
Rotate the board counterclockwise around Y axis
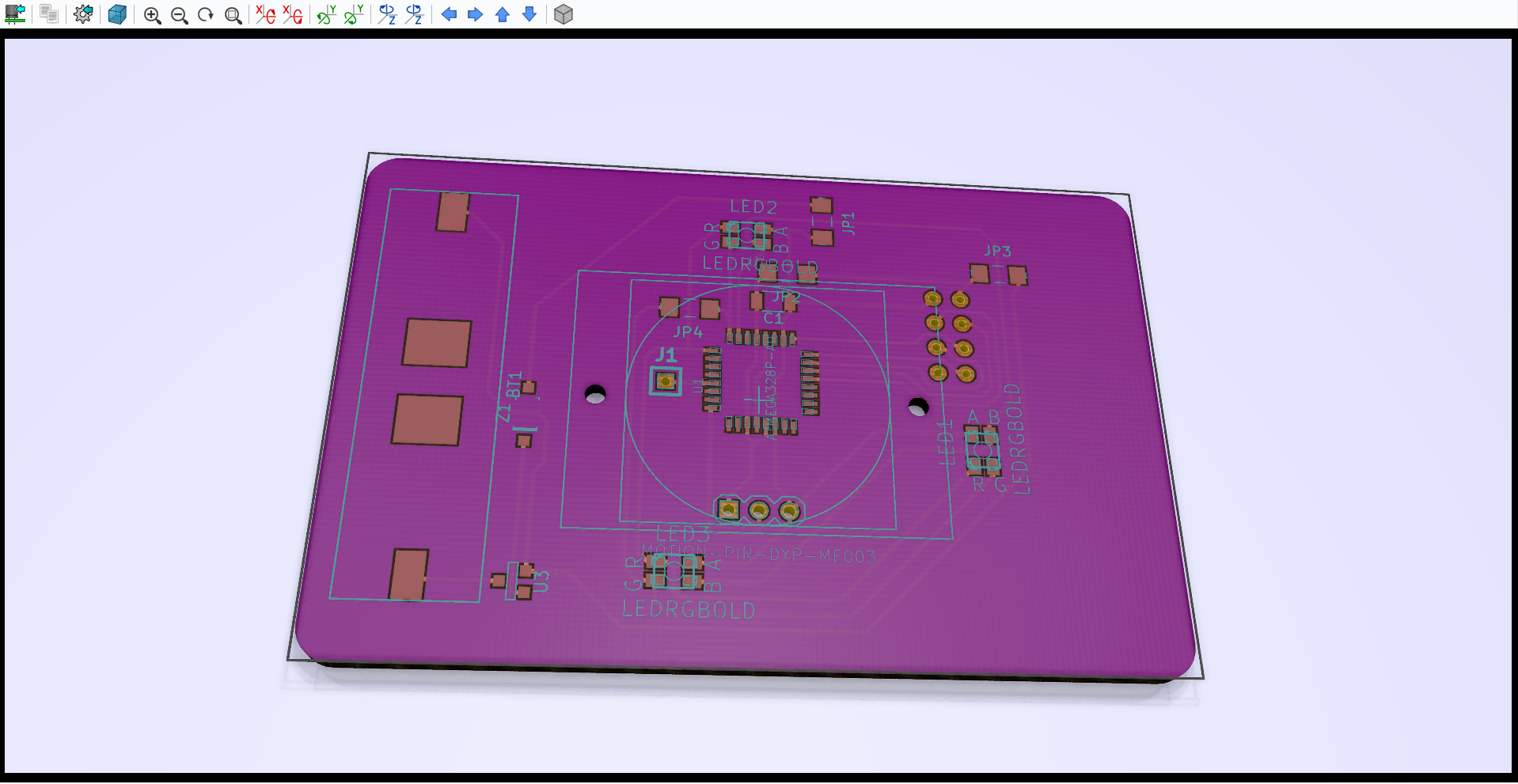(351, 13)
